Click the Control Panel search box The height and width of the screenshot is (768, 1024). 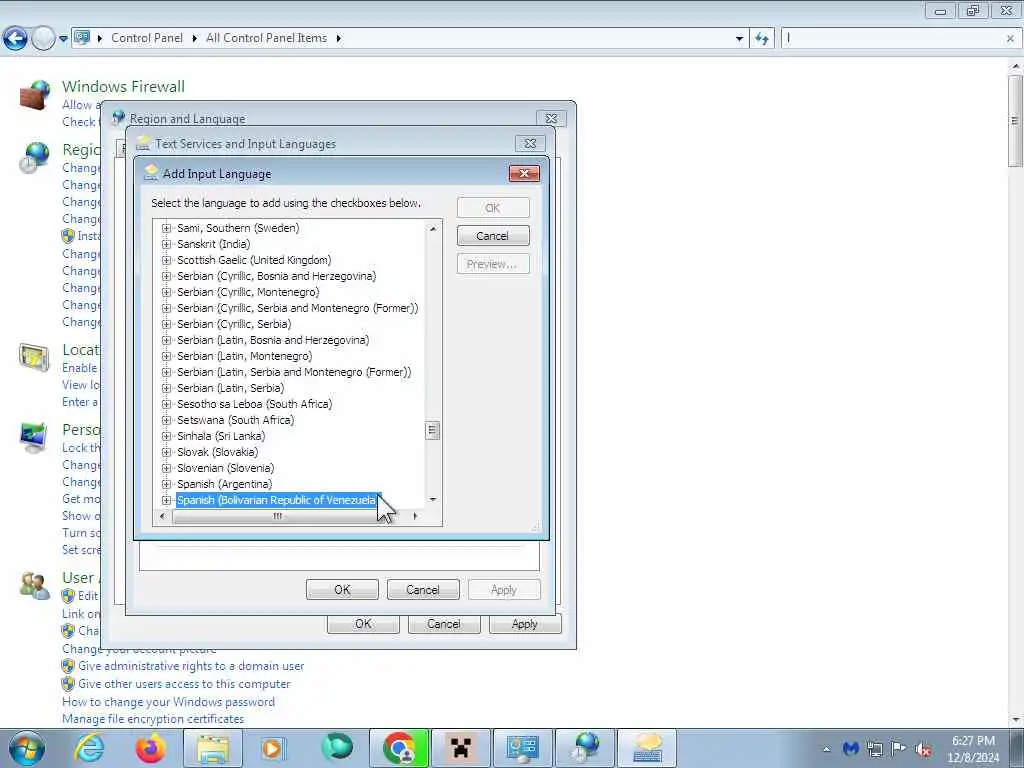pyautogui.click(x=892, y=39)
